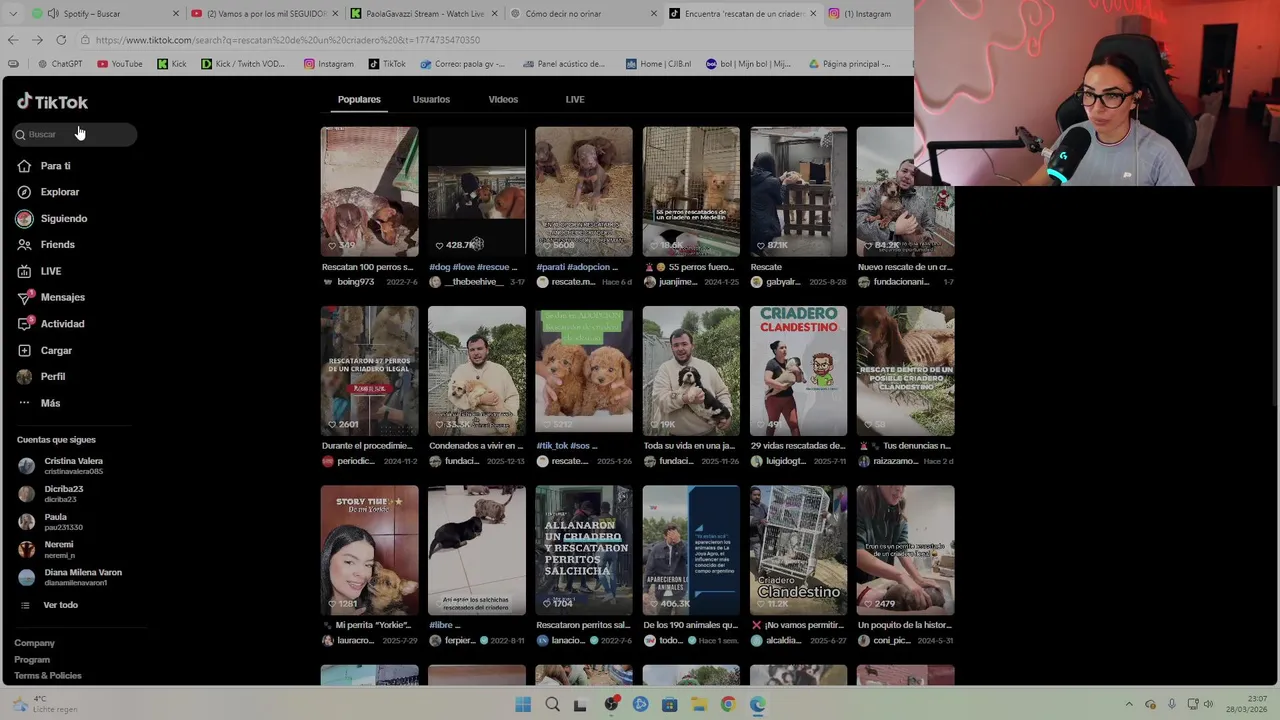Open the TikTok bookmark

click(387, 64)
